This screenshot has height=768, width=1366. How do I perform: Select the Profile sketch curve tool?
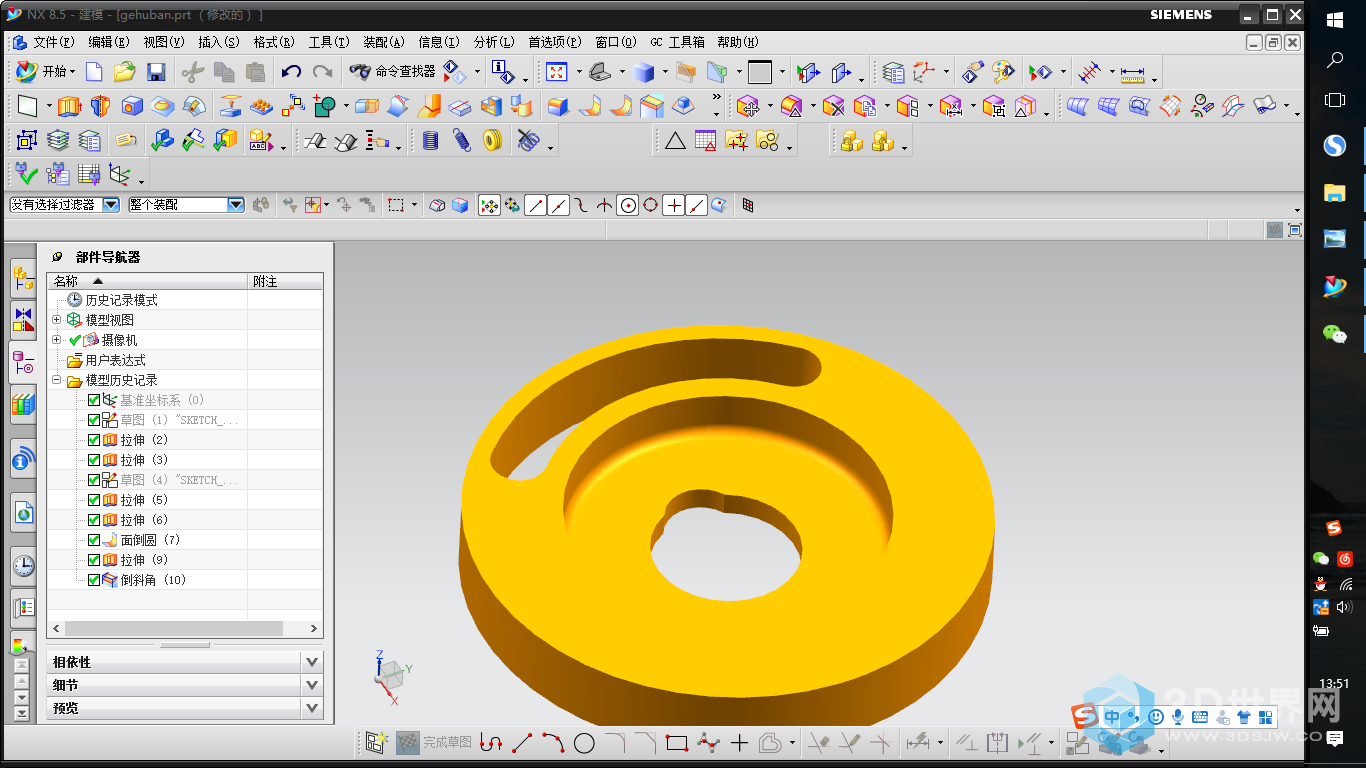coord(490,743)
